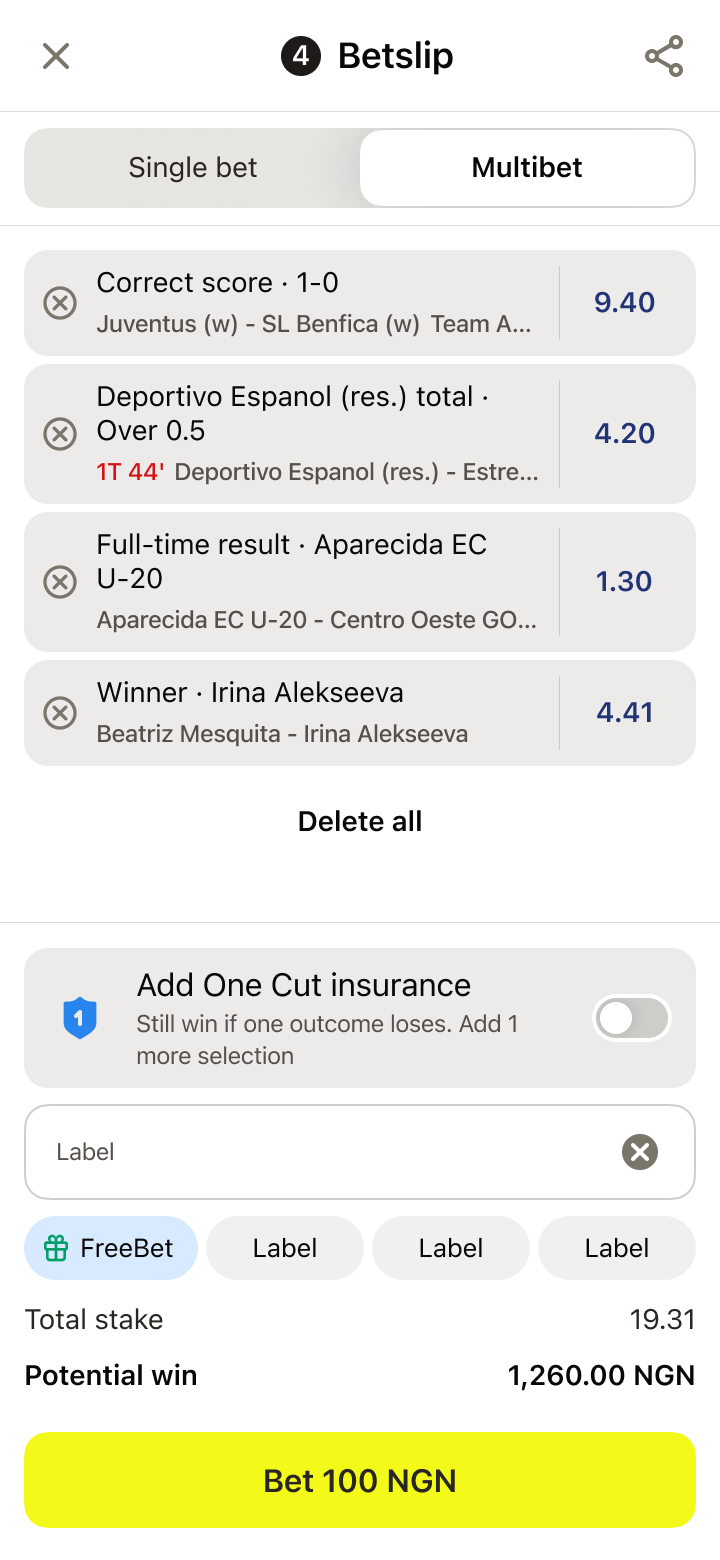720x1560 pixels.
Task: Tap the 9.40 odds for Correct score
Action: 625,302
